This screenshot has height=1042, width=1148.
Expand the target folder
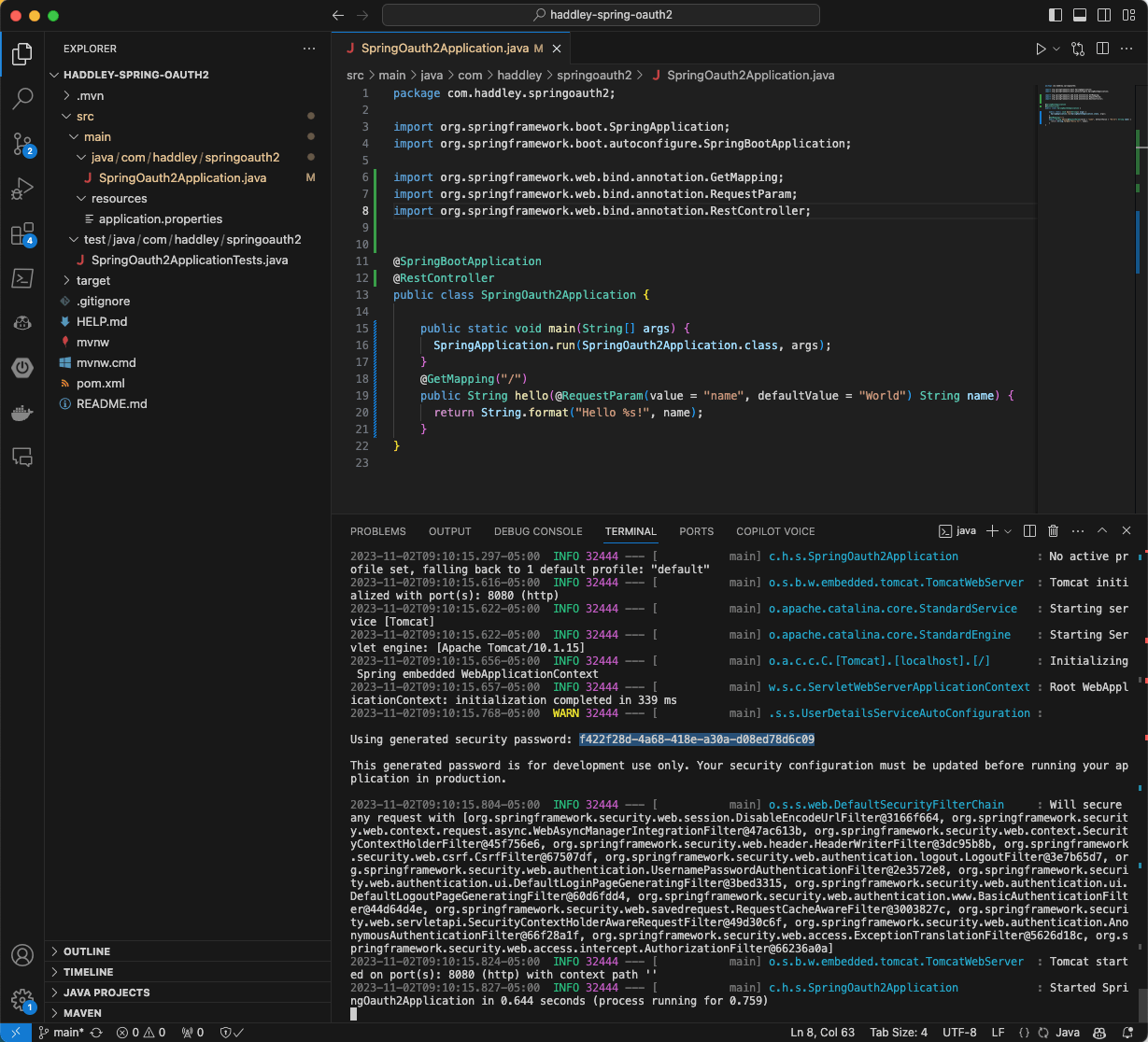pyautogui.click(x=92, y=280)
